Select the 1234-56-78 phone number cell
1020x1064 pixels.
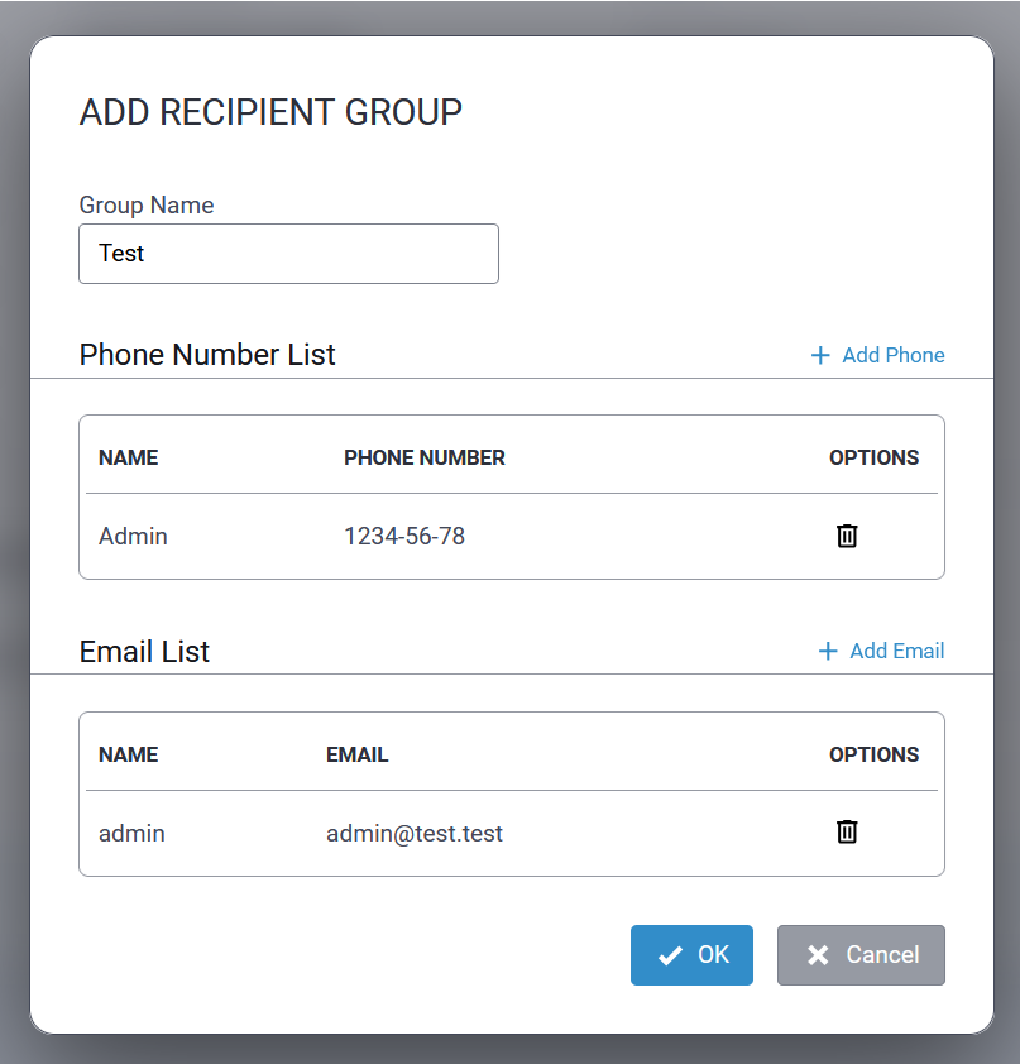point(404,536)
